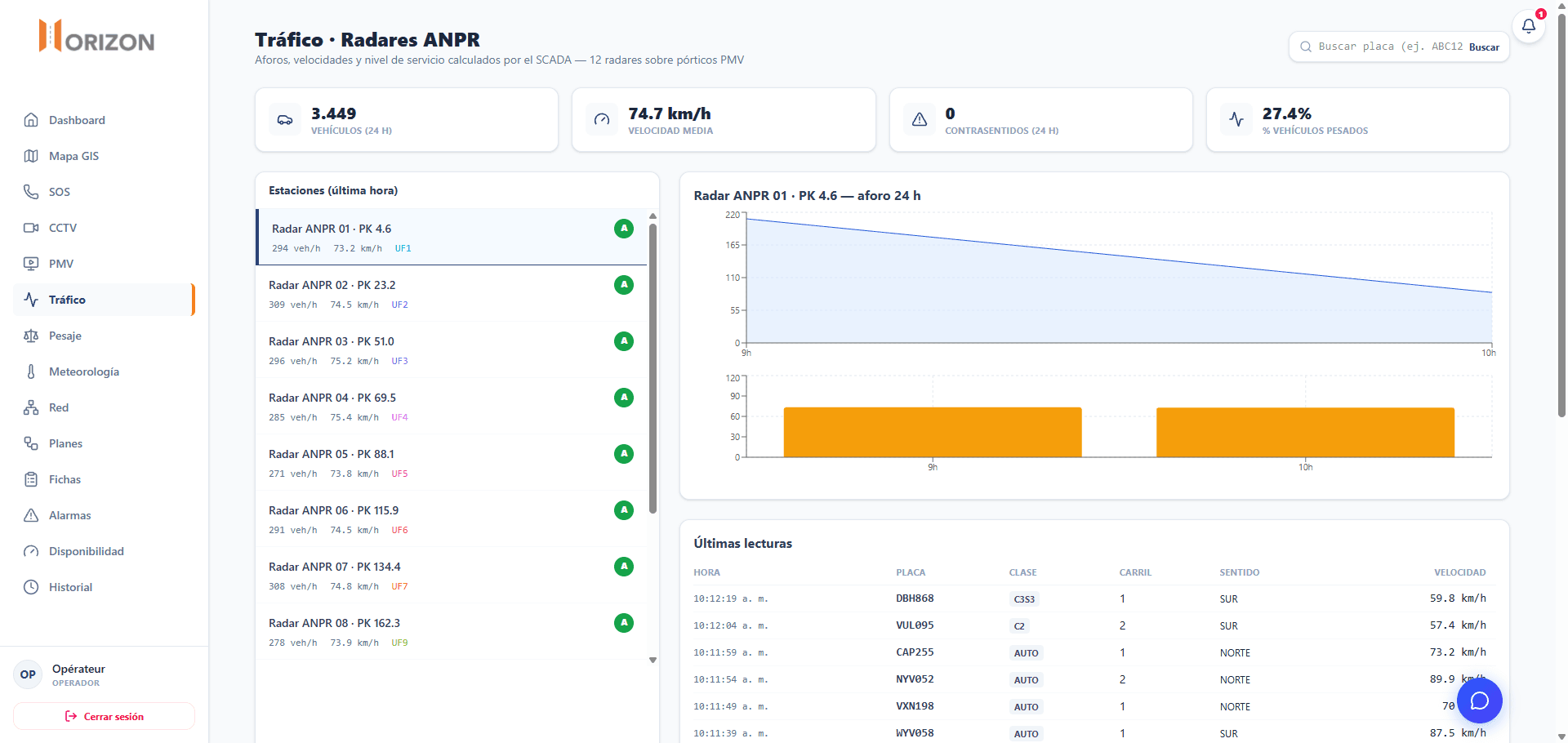The image size is (1568, 743).
Task: Click the C2 class tag
Action: 1019,626
